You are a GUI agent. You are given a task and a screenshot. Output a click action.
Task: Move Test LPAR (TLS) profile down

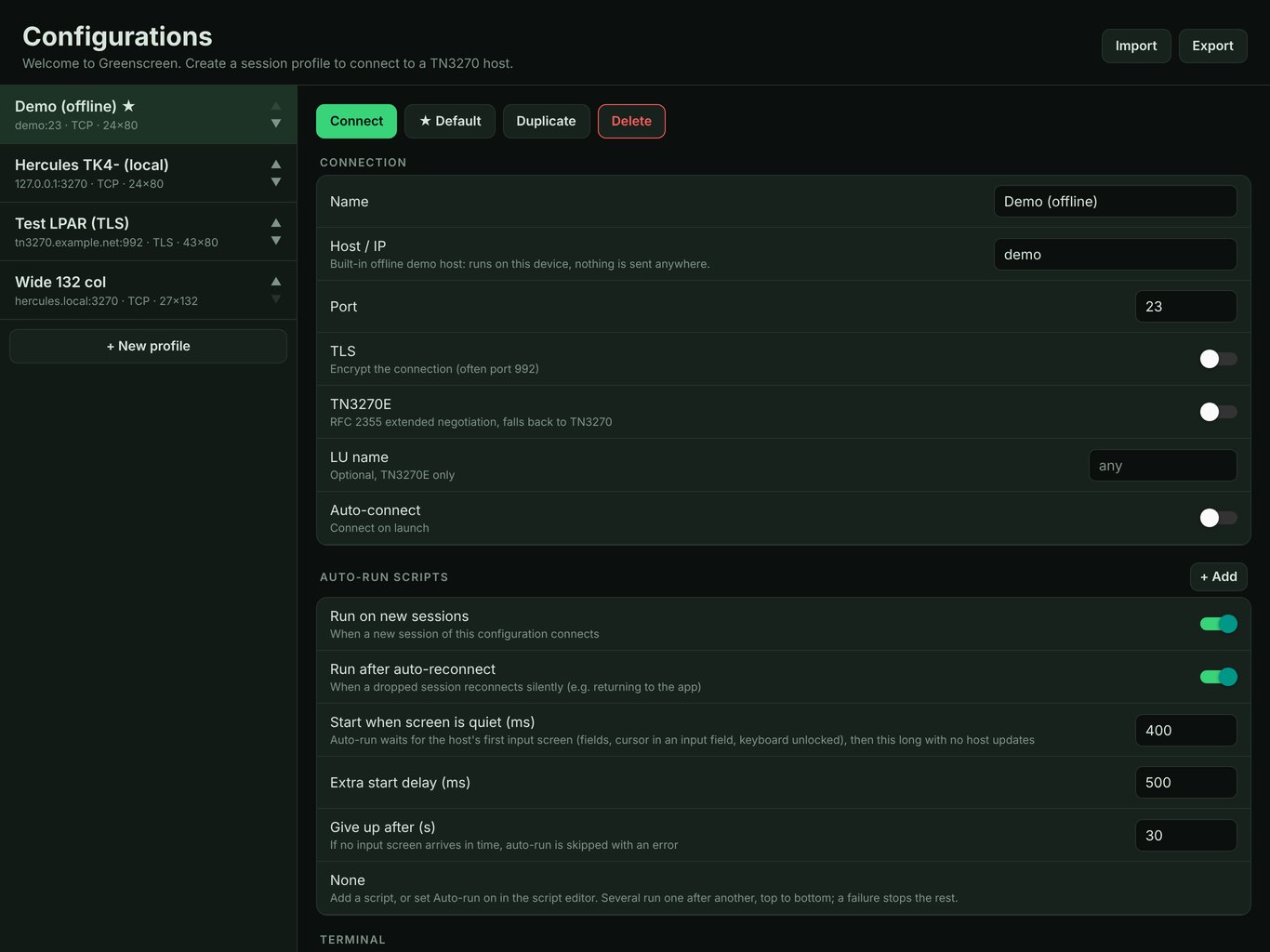tap(276, 241)
